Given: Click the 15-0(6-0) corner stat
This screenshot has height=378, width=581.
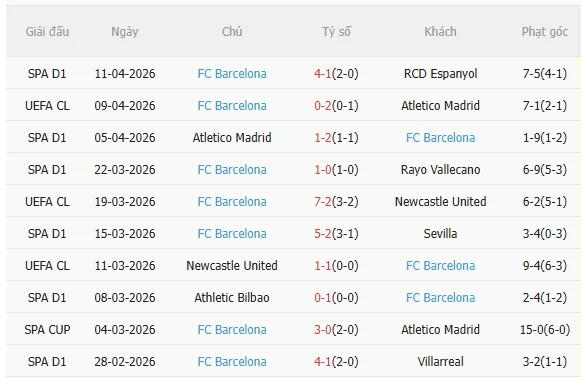Looking at the screenshot, I should [x=544, y=329].
